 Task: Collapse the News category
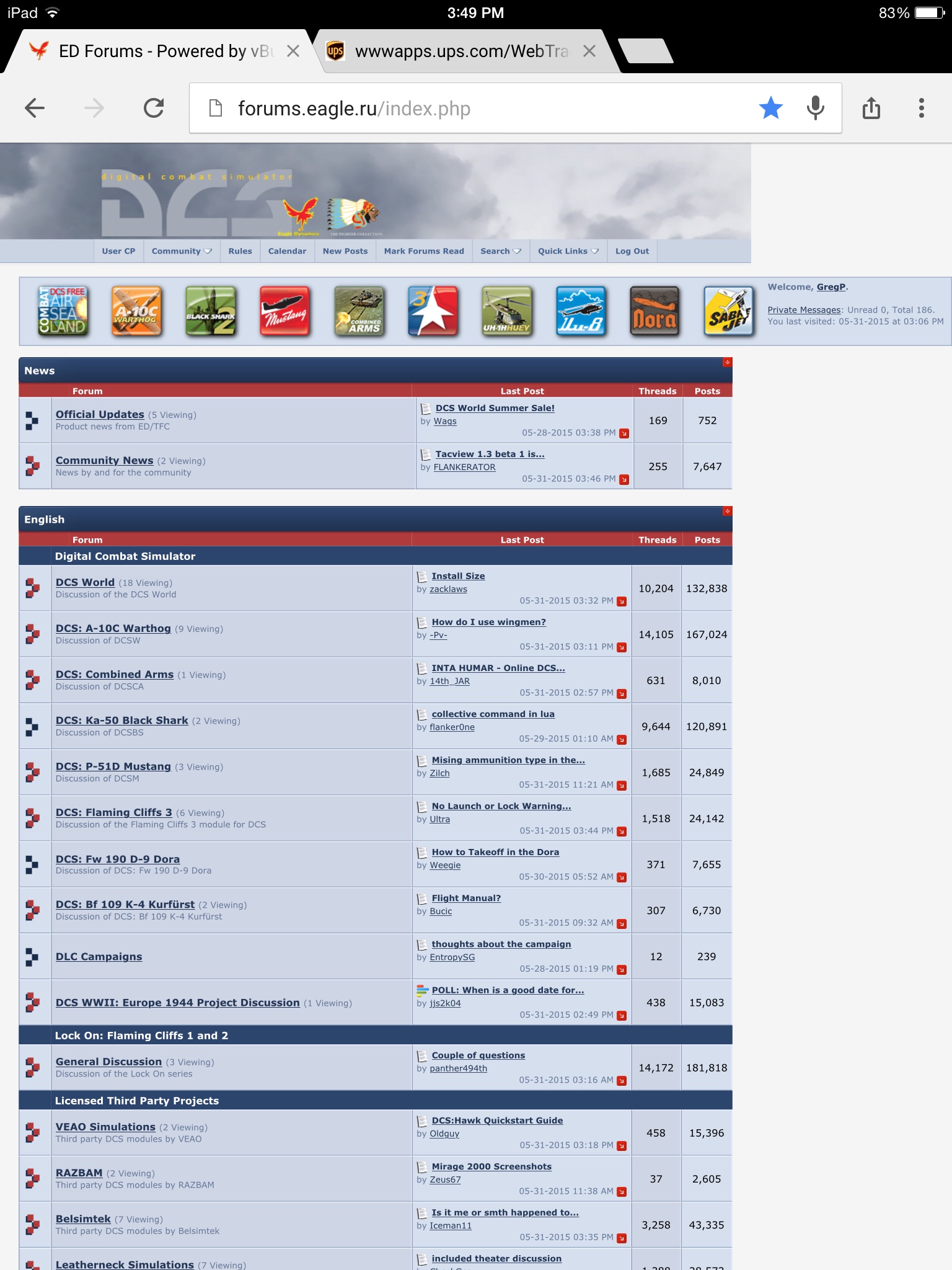tap(727, 362)
